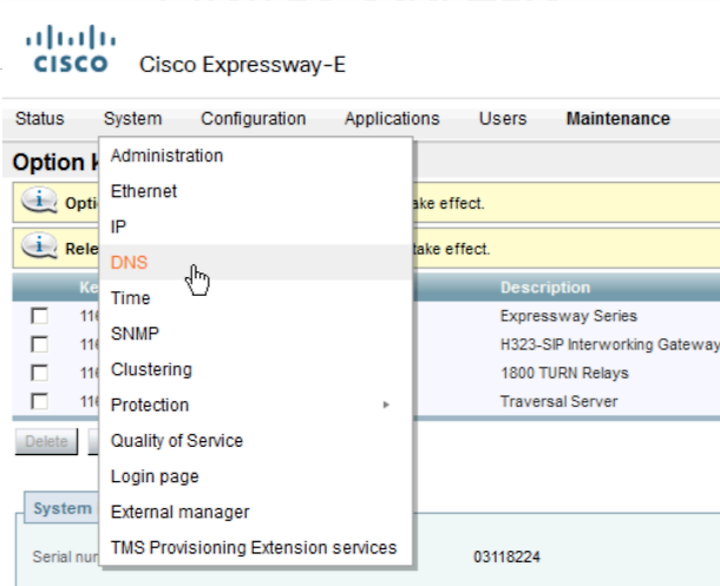Click the Expressway Series description

(568, 316)
